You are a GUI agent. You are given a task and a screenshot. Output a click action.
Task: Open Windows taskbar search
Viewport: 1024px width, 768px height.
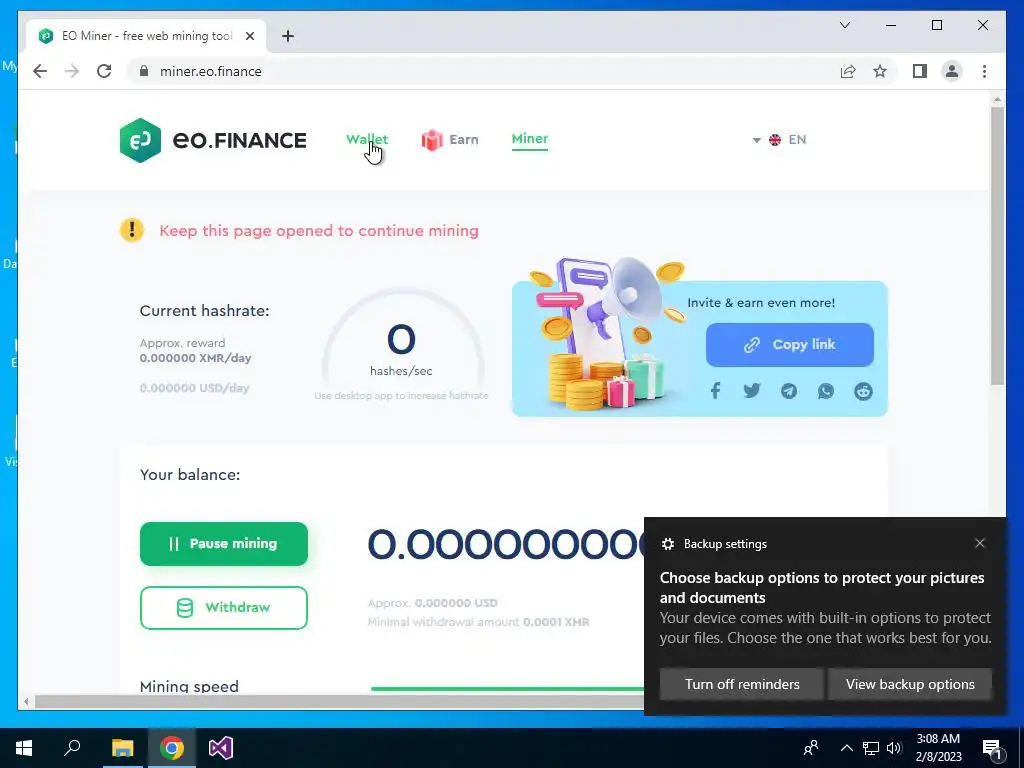click(x=72, y=748)
